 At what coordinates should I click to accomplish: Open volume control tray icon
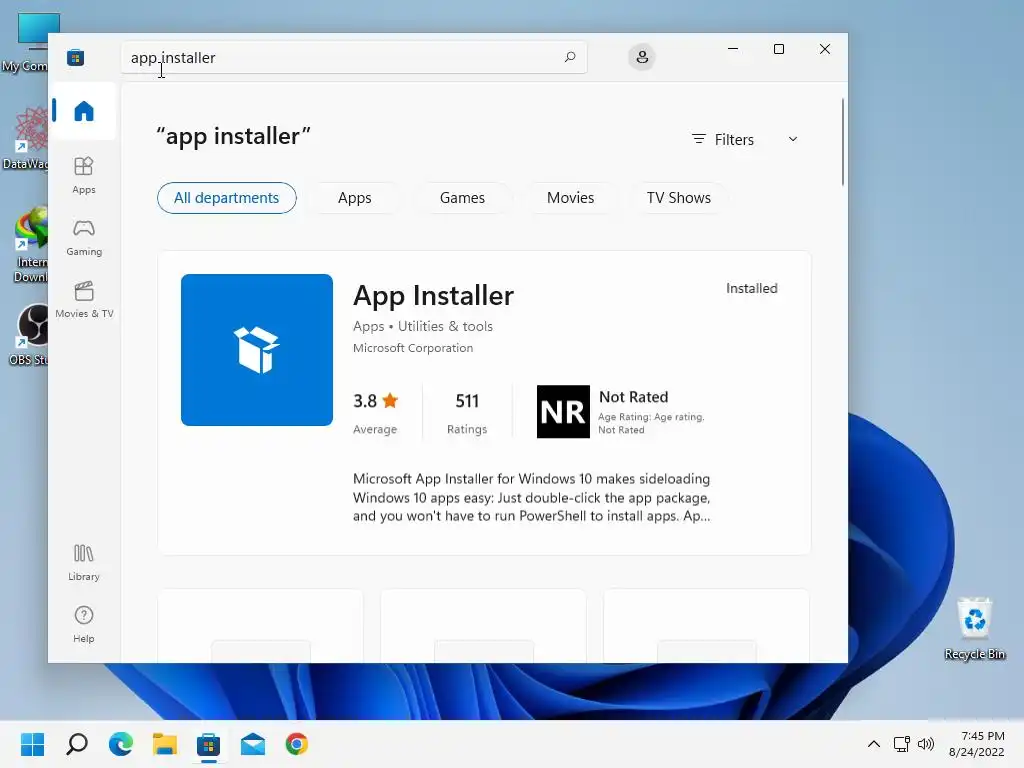[x=926, y=744]
